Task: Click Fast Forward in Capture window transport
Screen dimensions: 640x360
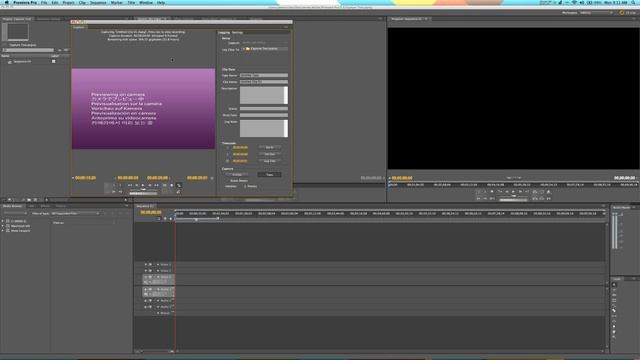Action: pos(156,185)
